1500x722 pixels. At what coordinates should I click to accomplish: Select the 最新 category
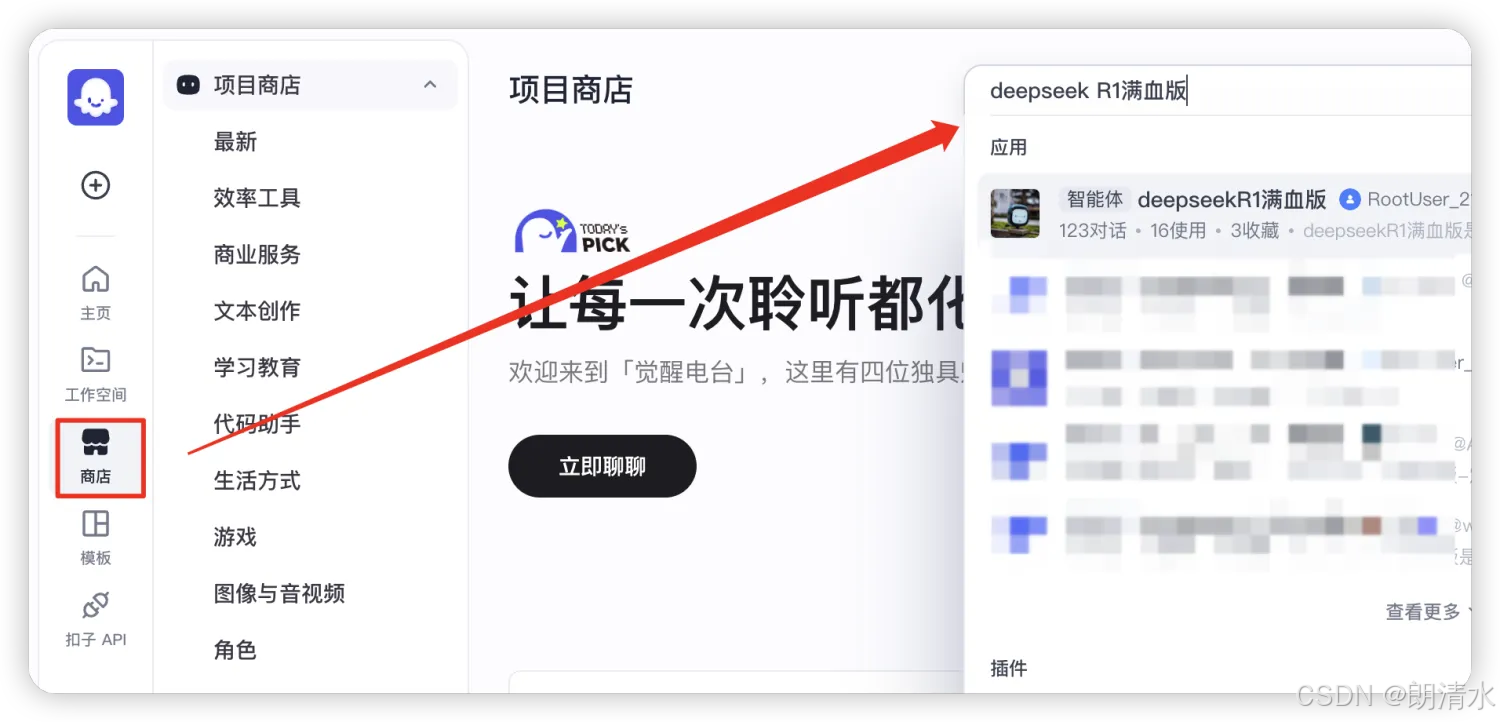(236, 142)
